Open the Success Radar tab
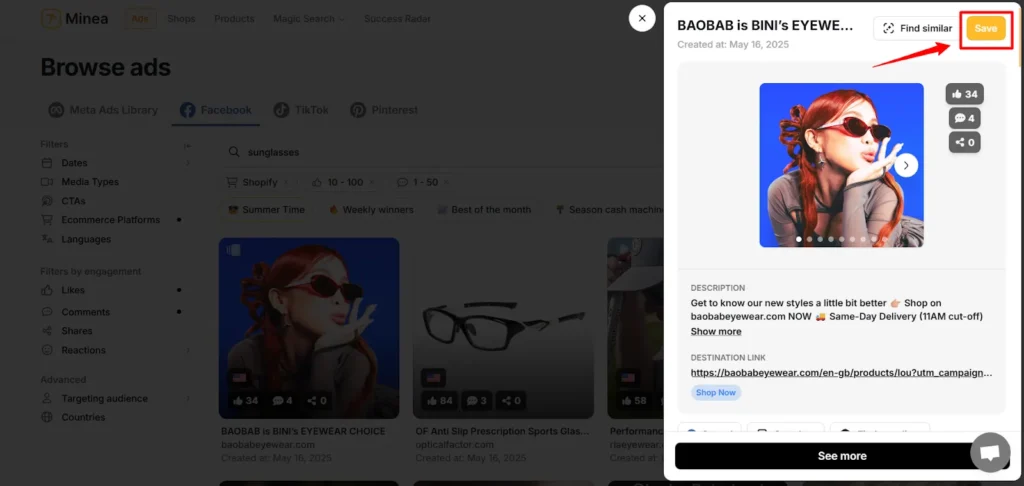The height and width of the screenshot is (486, 1024). click(397, 19)
